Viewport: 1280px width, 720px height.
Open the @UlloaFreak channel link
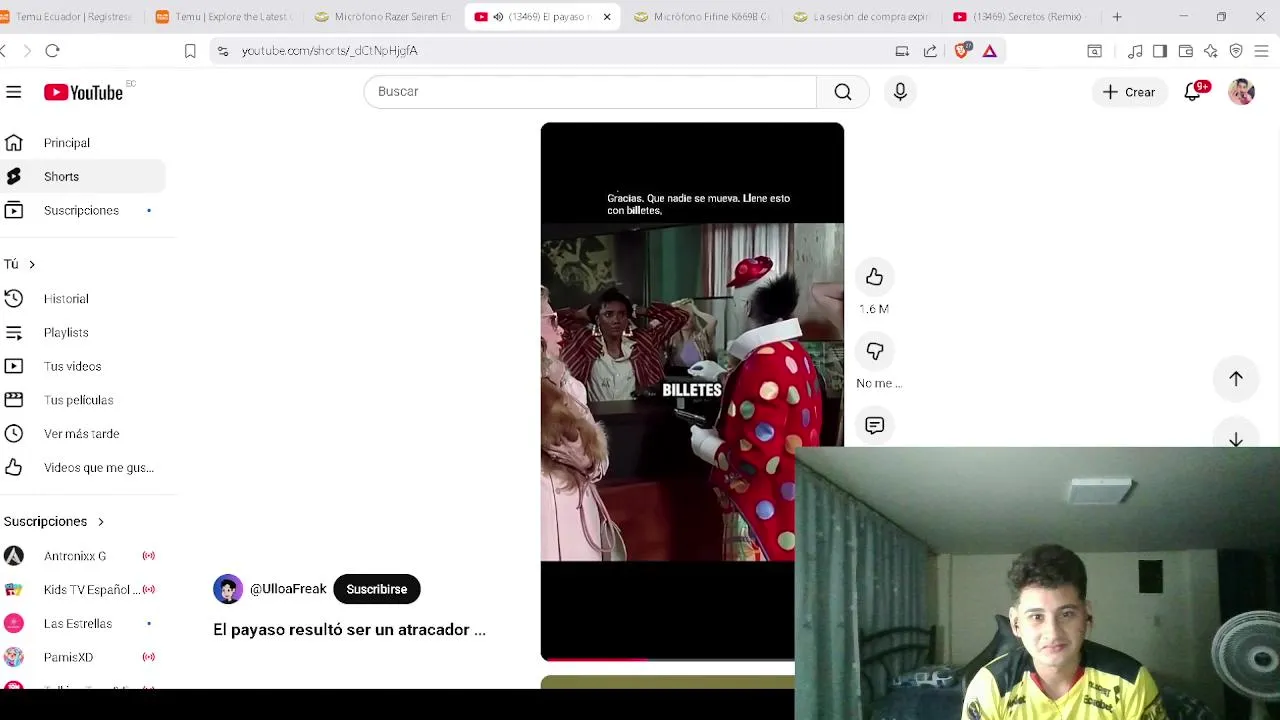(288, 589)
